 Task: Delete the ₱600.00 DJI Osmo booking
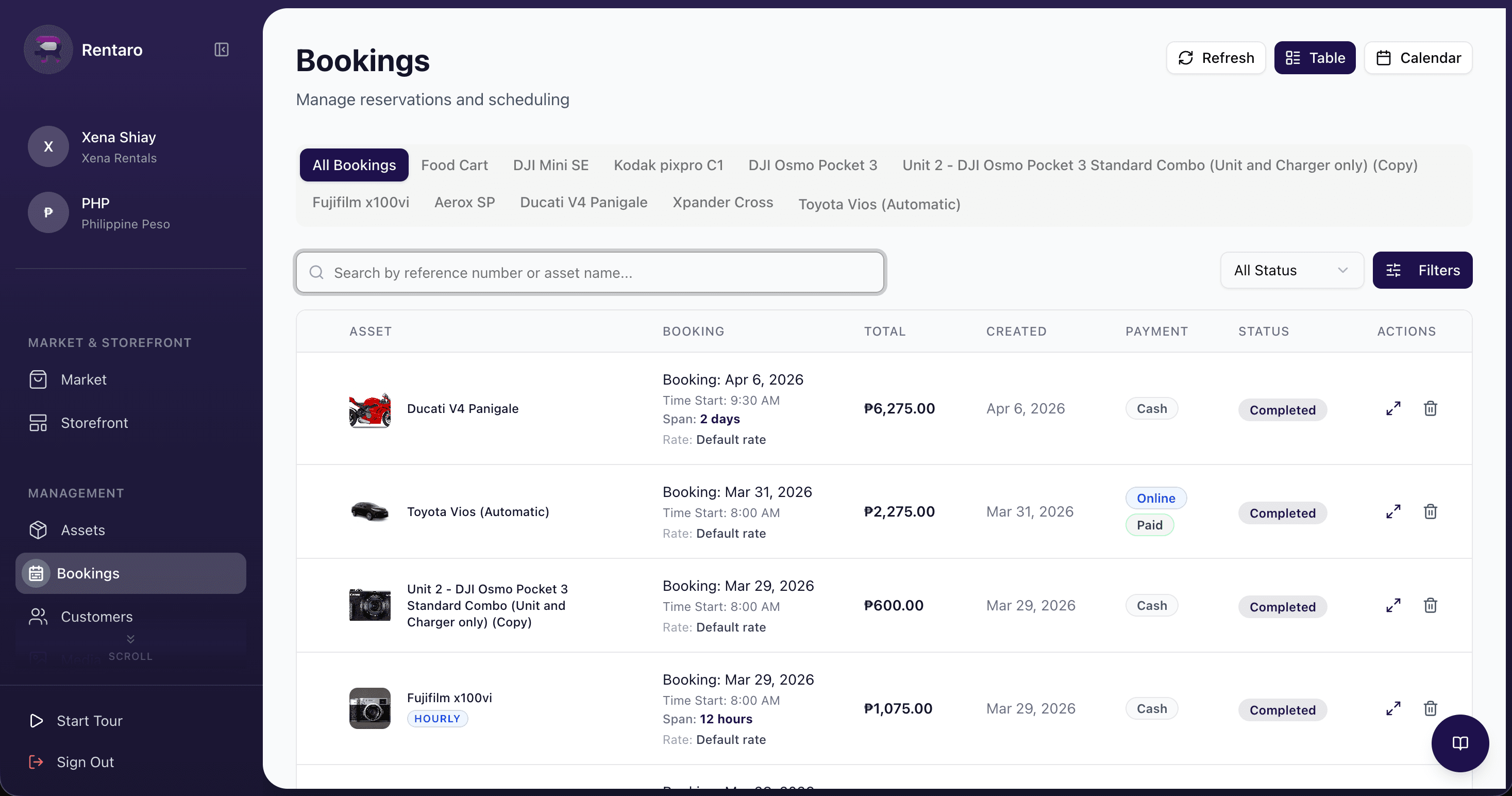pos(1431,605)
